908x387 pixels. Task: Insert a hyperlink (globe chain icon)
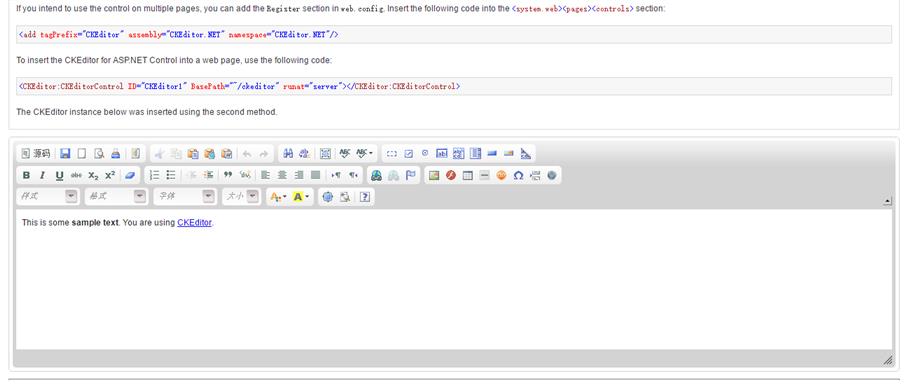[x=376, y=175]
